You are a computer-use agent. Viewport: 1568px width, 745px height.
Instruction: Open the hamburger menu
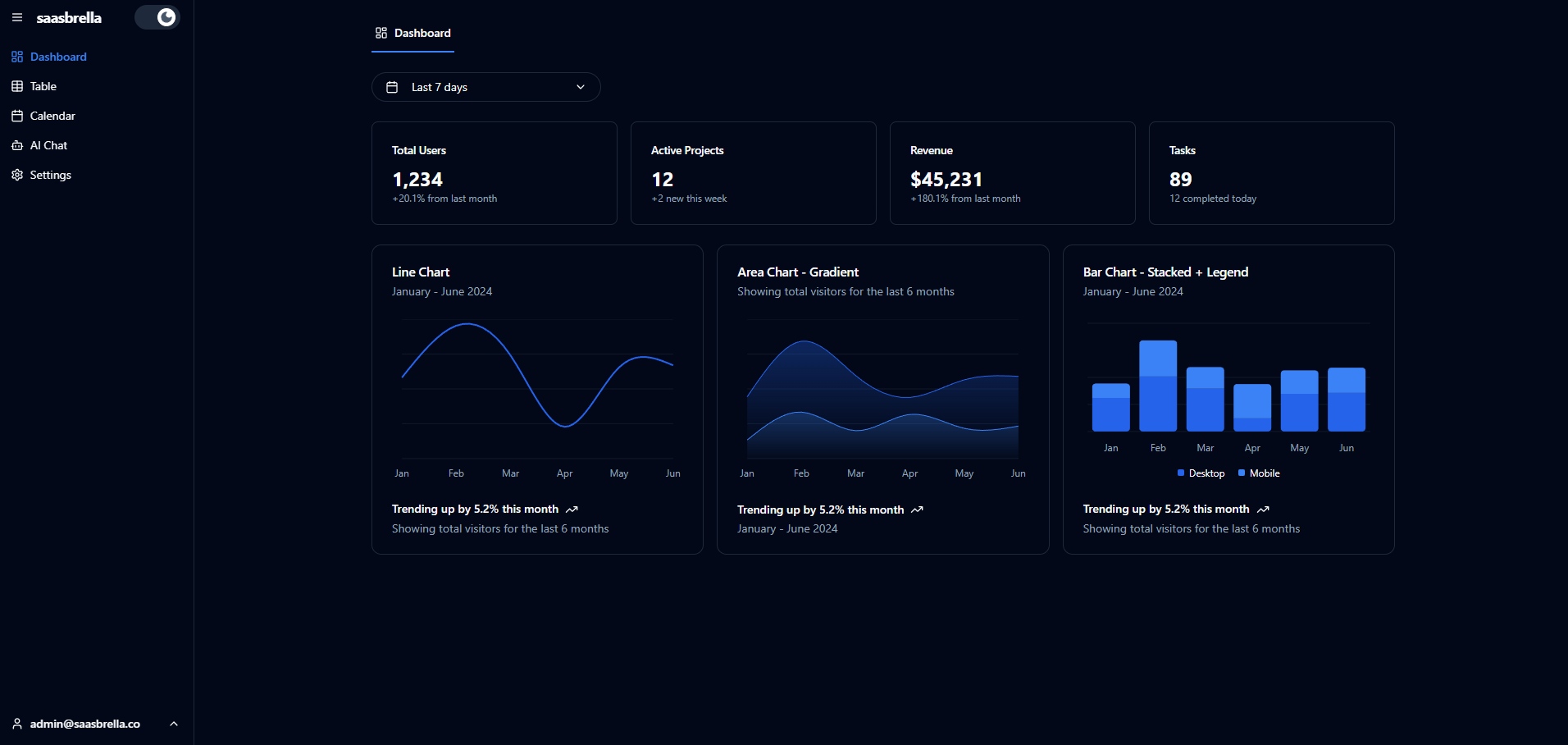(x=16, y=17)
